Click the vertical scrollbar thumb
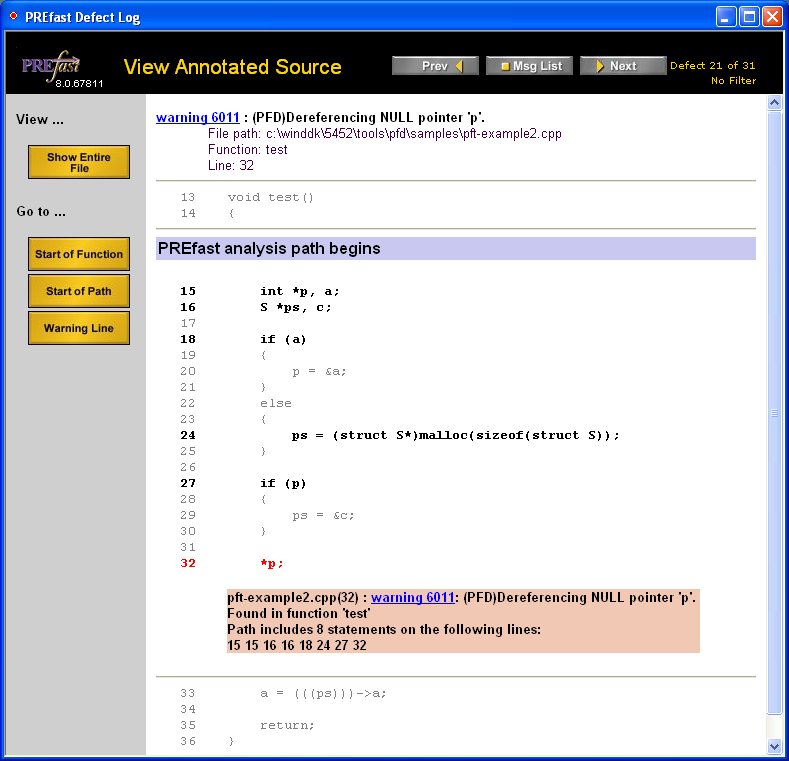This screenshot has height=761, width=789. coord(774,413)
